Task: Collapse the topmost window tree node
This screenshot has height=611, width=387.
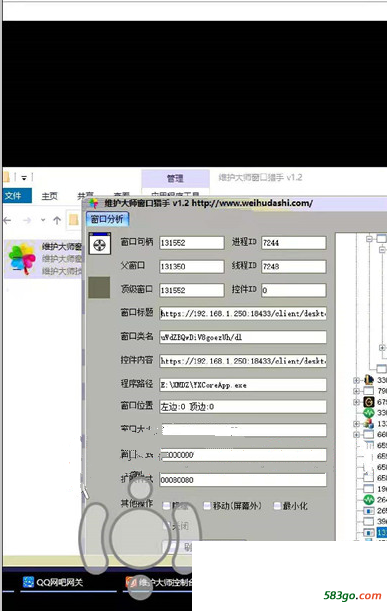Action: coord(369,238)
